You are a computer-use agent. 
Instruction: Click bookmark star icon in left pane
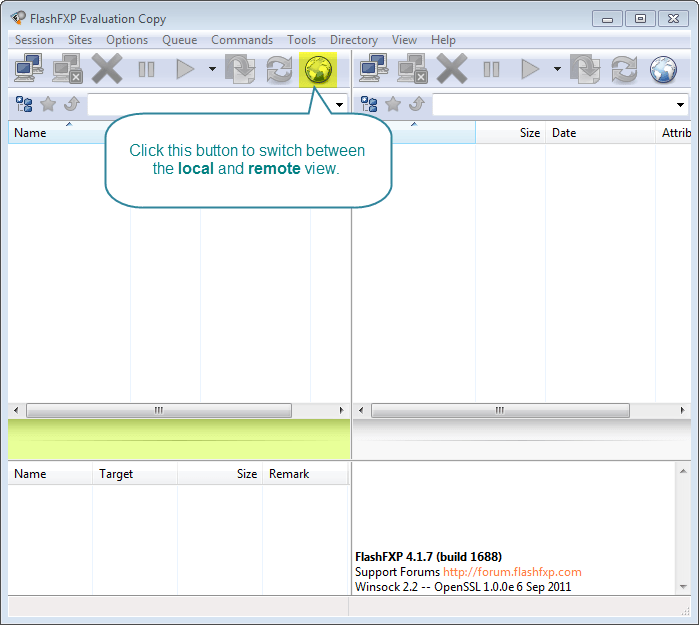[48, 104]
